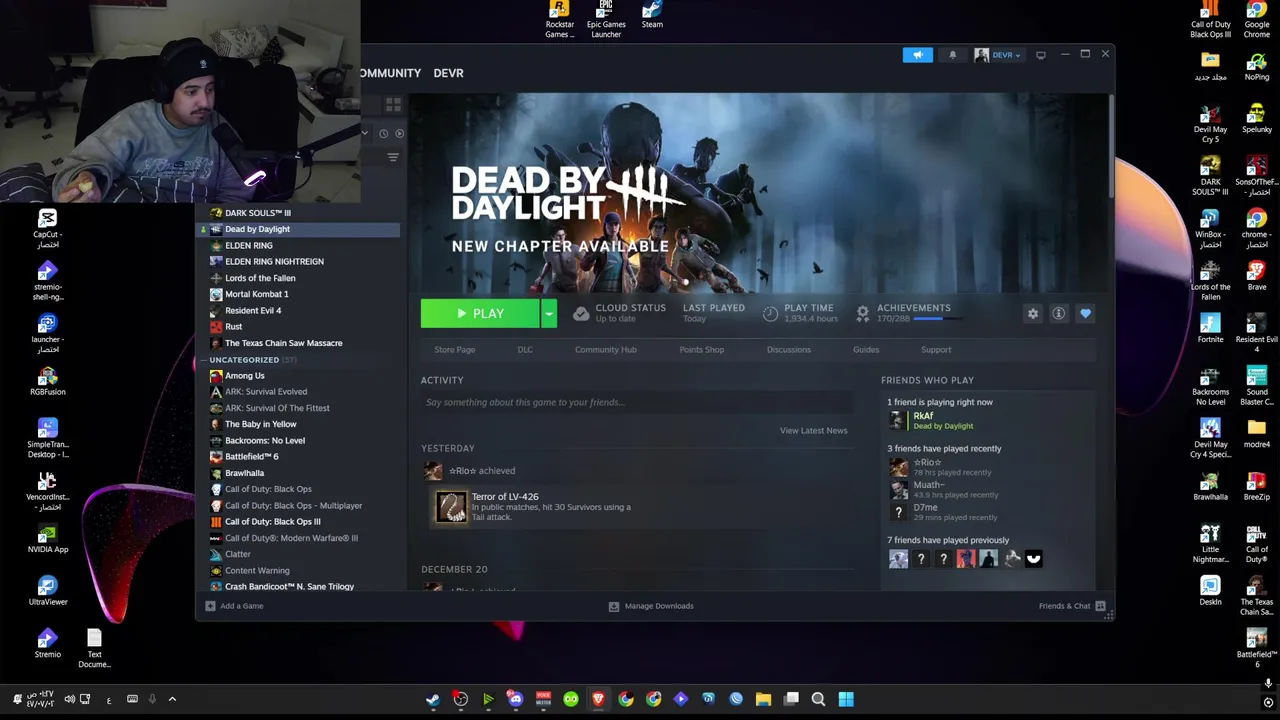Click Terror of LV-426 achievement thumbnail
The image size is (1280, 720).
450,507
